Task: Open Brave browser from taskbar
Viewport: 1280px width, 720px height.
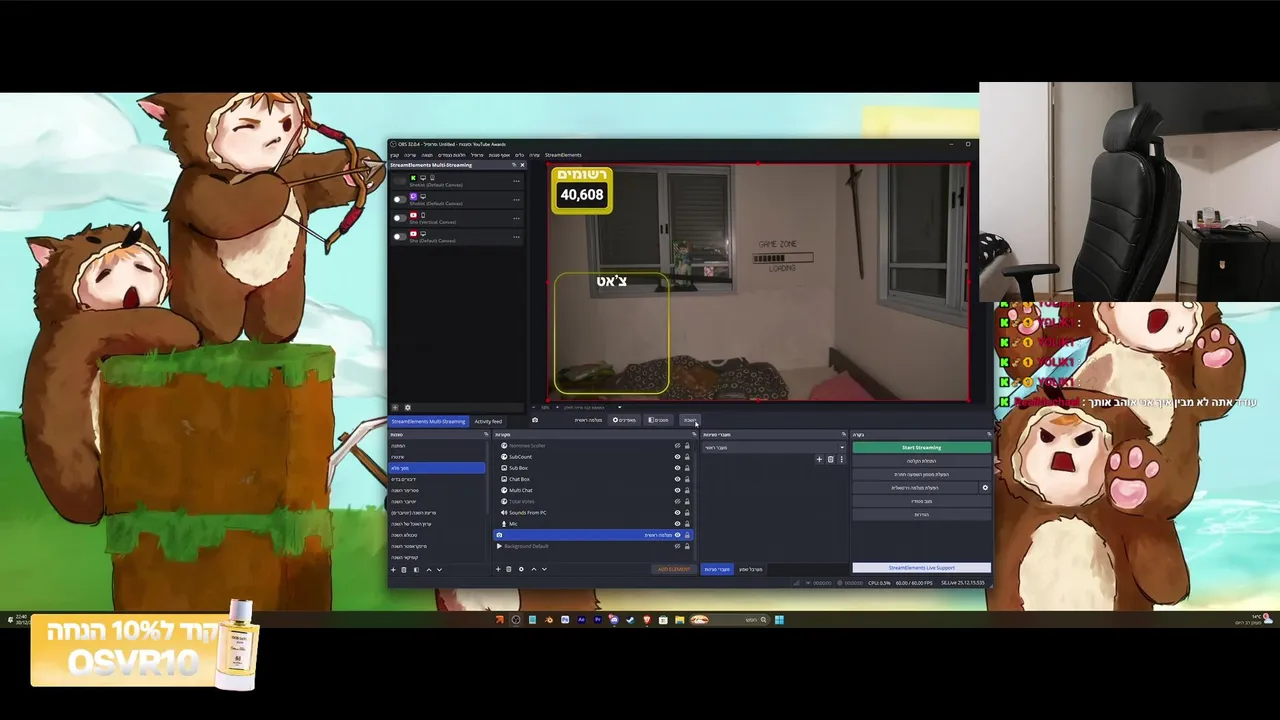Action: coord(647,620)
